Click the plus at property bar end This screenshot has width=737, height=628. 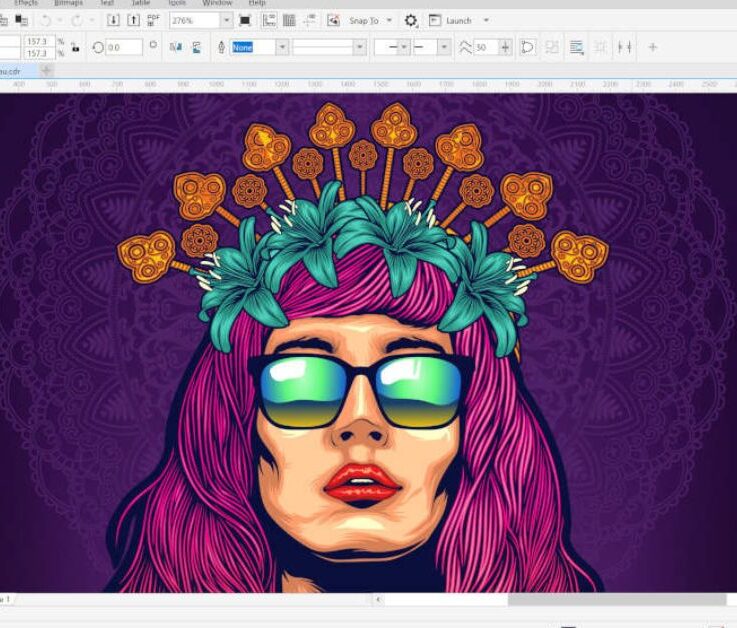[652, 47]
